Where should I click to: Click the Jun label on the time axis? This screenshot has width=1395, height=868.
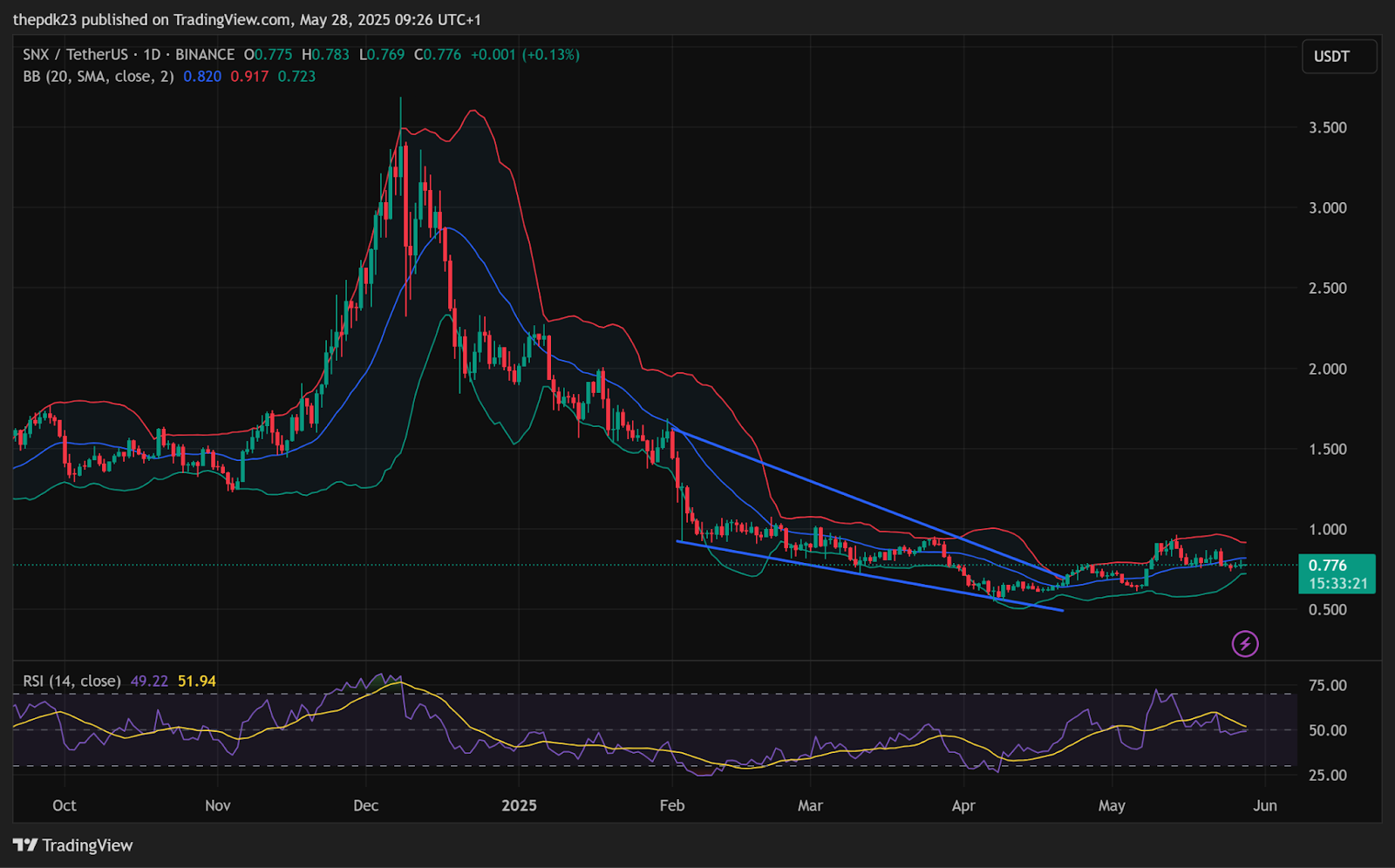point(1264,805)
